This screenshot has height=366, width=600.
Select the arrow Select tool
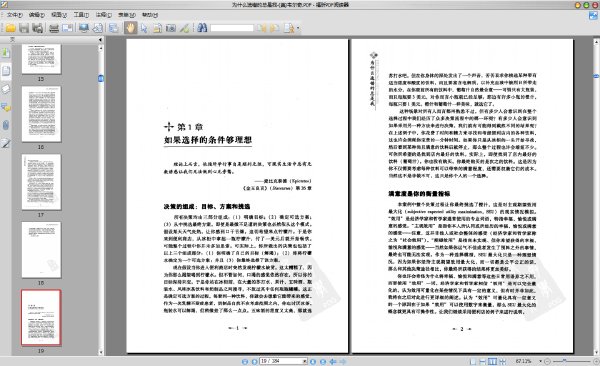click(144, 28)
